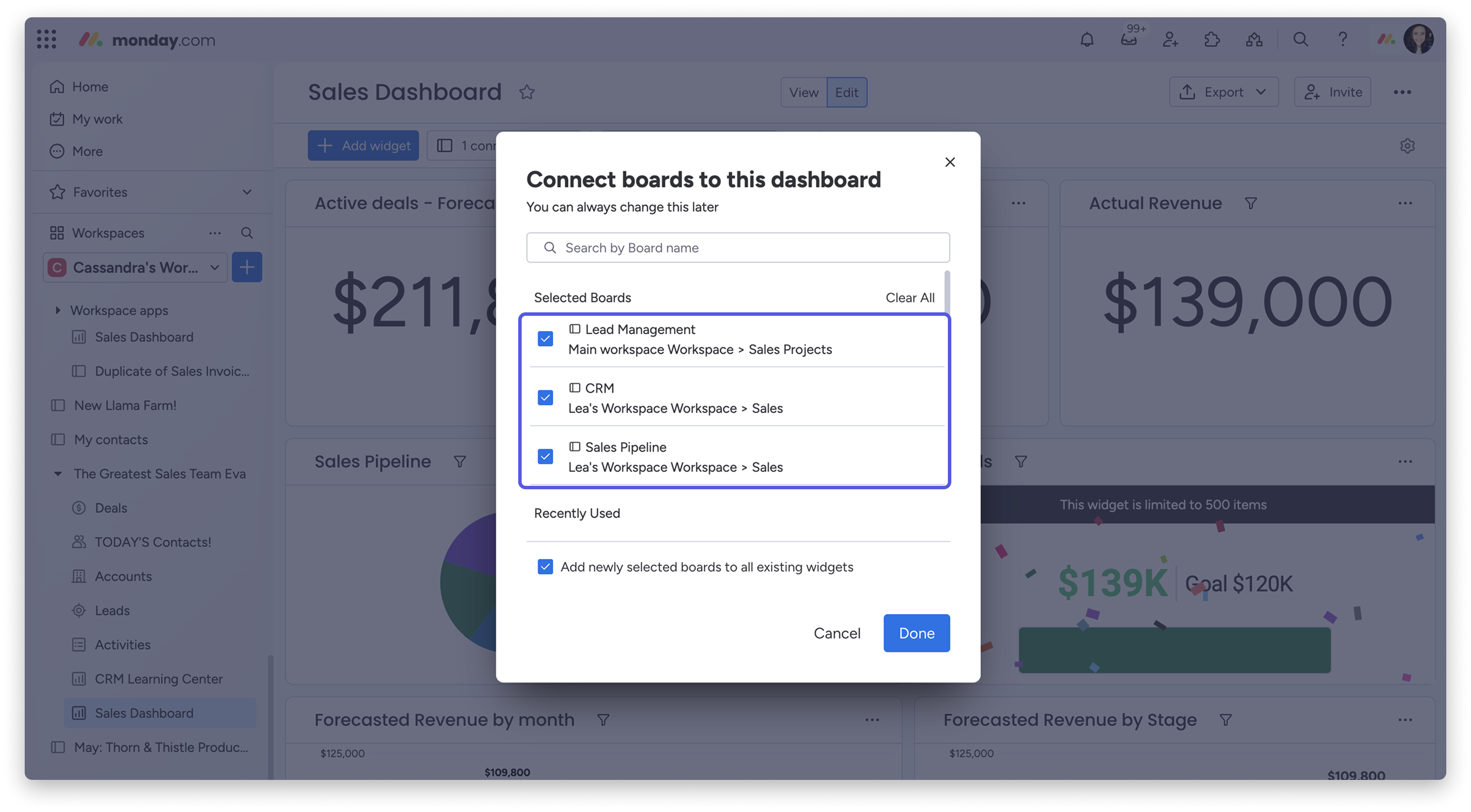Screen dimensions: 1471x812
Task: Open Forecasted Revenue by Stage options menu
Action: [1405, 720]
